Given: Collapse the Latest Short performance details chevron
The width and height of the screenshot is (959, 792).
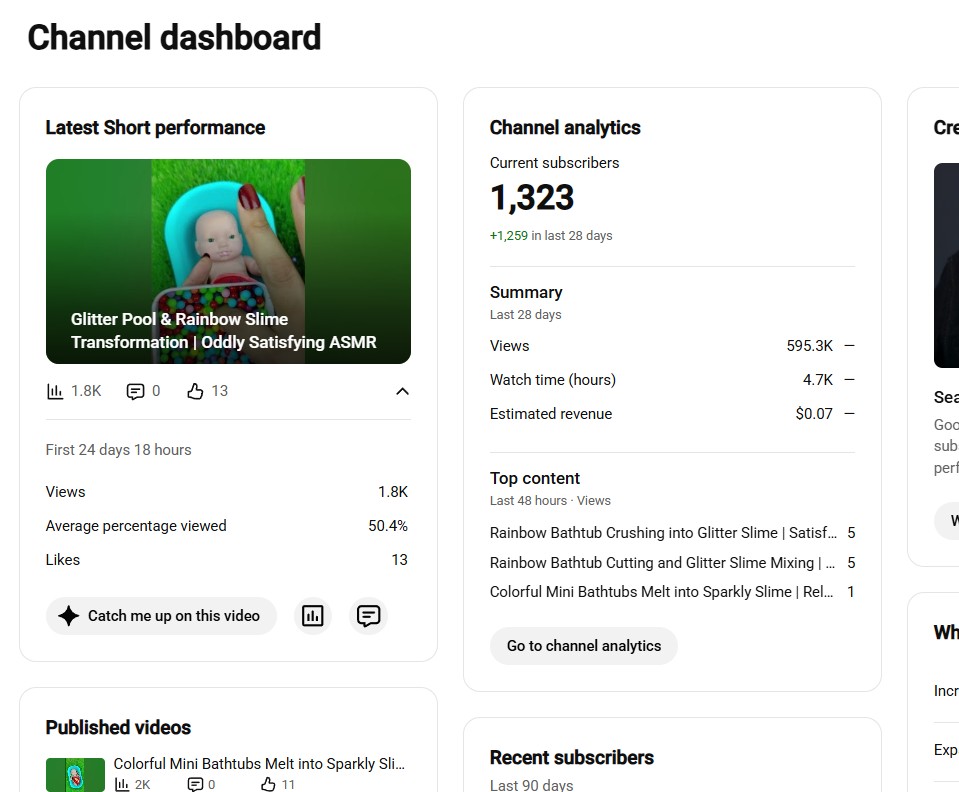Looking at the screenshot, I should (402, 391).
